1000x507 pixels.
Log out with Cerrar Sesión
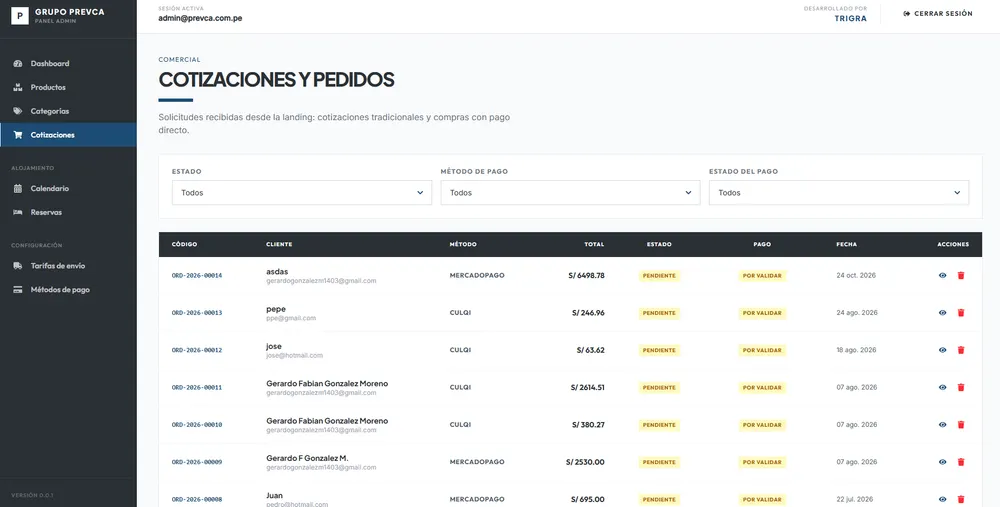click(x=938, y=13)
